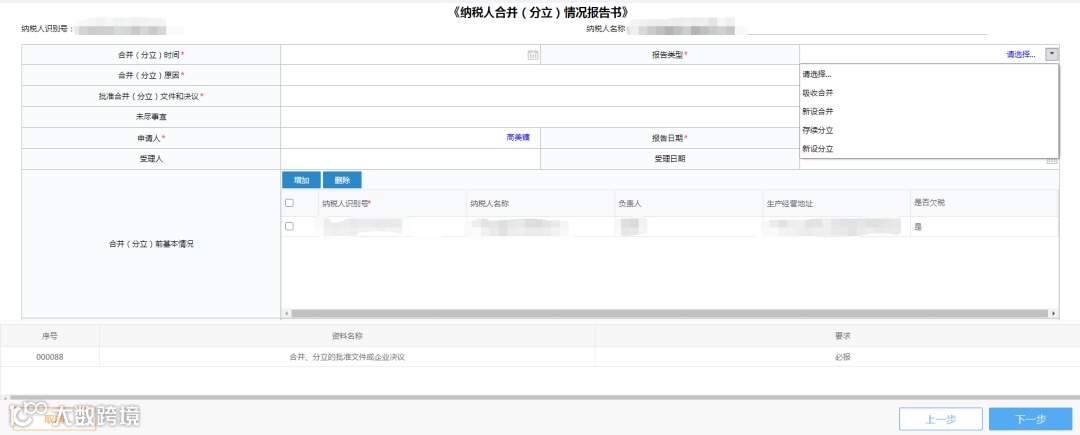Click 序号 column header
This screenshot has width=1080, height=435.
pyautogui.click(x=50, y=337)
